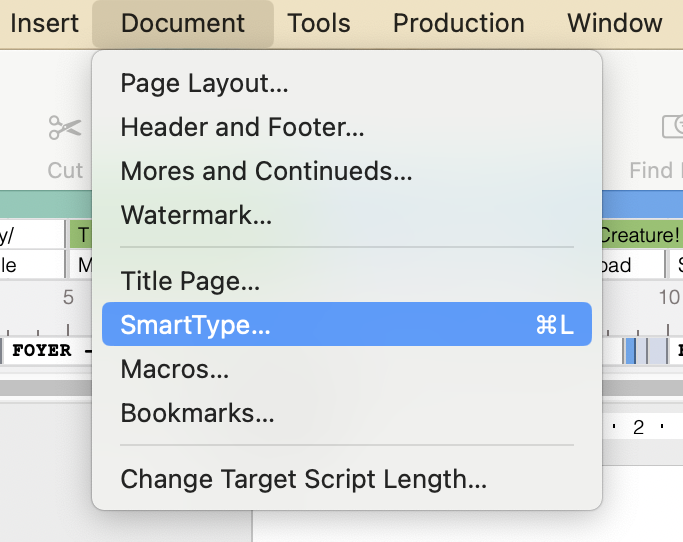Choose Page Layout… from the menu

[204, 83]
